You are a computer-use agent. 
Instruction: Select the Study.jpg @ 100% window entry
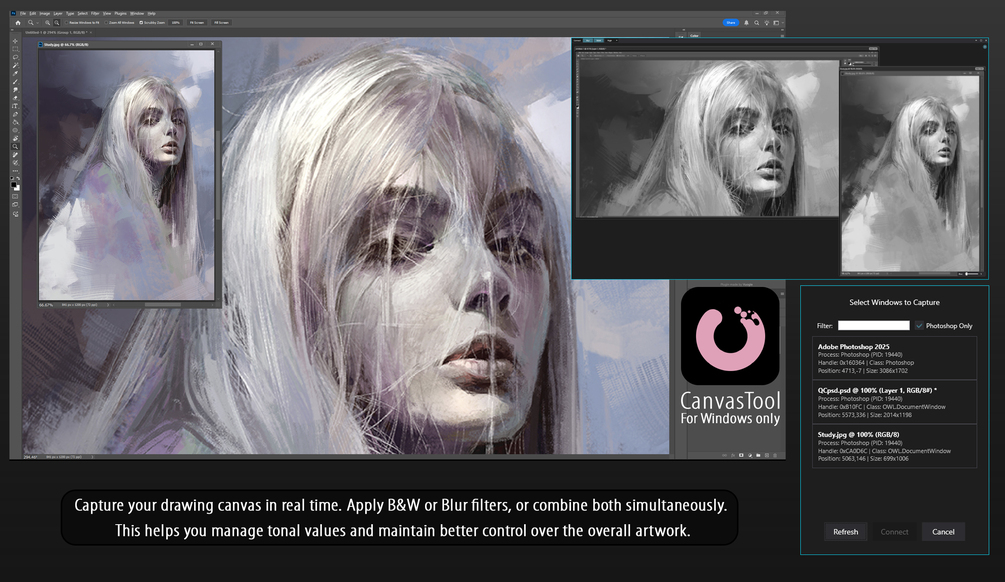pos(894,446)
